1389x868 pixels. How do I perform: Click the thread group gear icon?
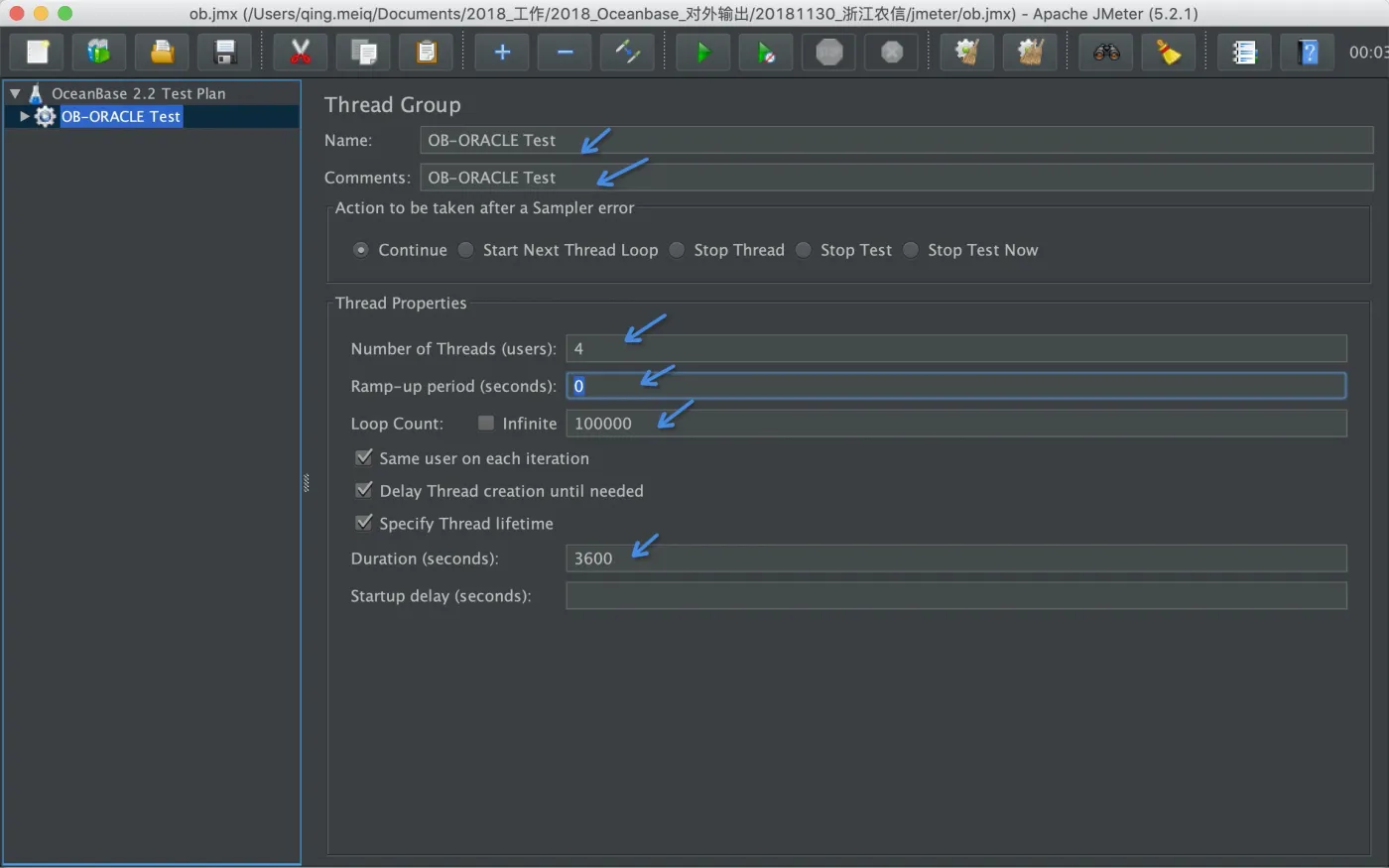click(46, 117)
